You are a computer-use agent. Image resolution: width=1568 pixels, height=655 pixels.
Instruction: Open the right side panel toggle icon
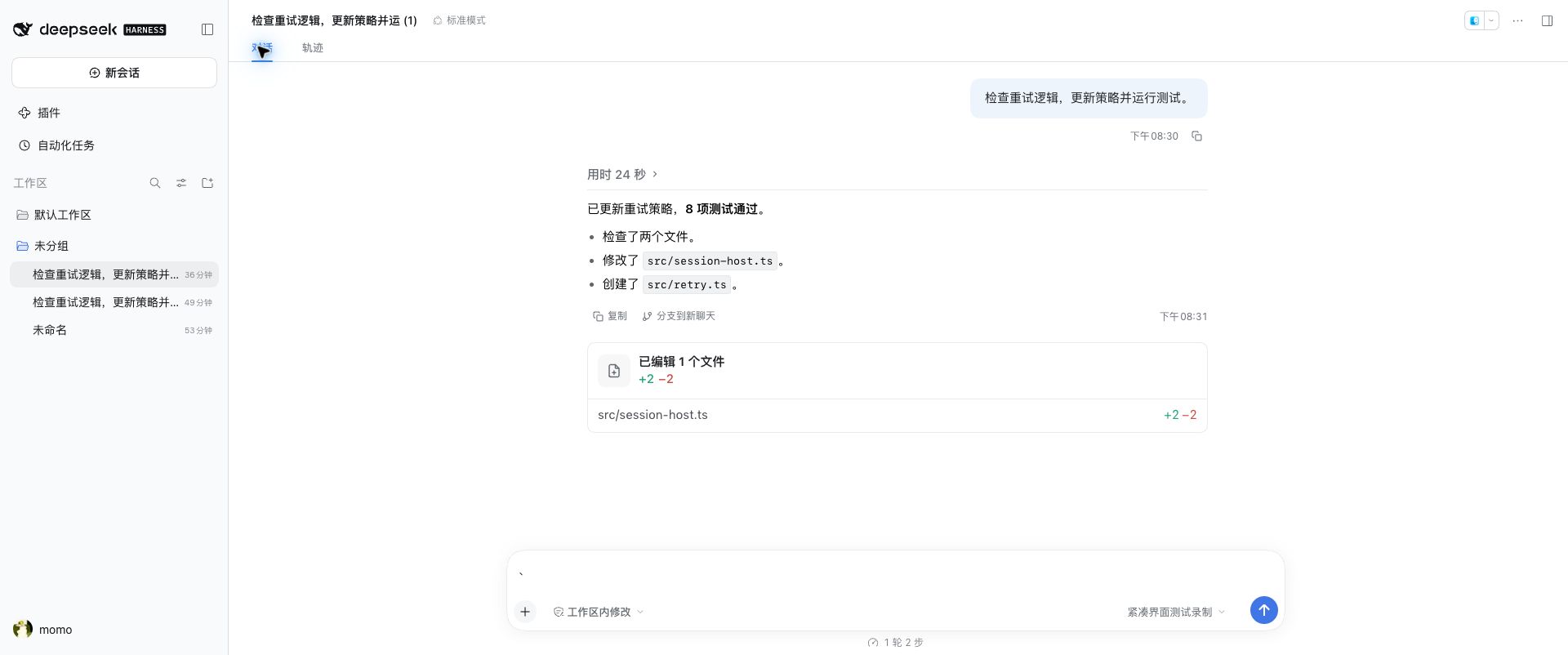tap(1547, 20)
